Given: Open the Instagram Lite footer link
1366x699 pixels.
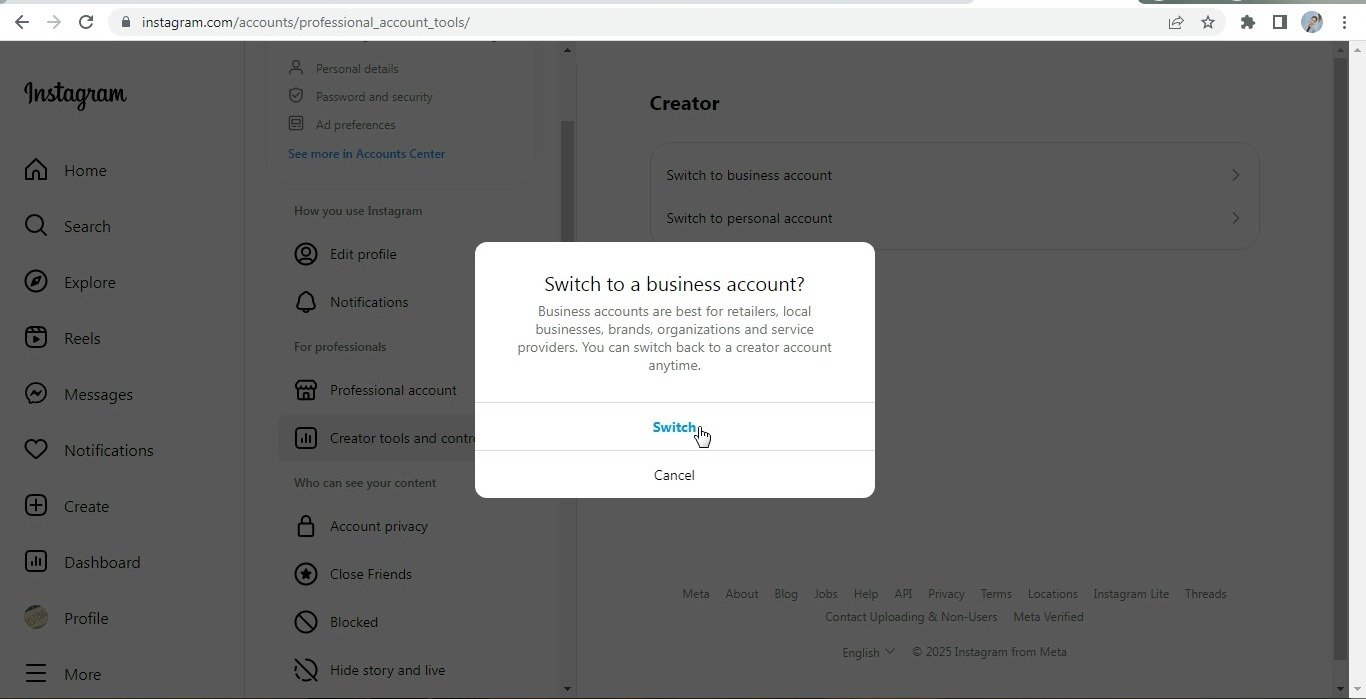Looking at the screenshot, I should pyautogui.click(x=1131, y=594).
